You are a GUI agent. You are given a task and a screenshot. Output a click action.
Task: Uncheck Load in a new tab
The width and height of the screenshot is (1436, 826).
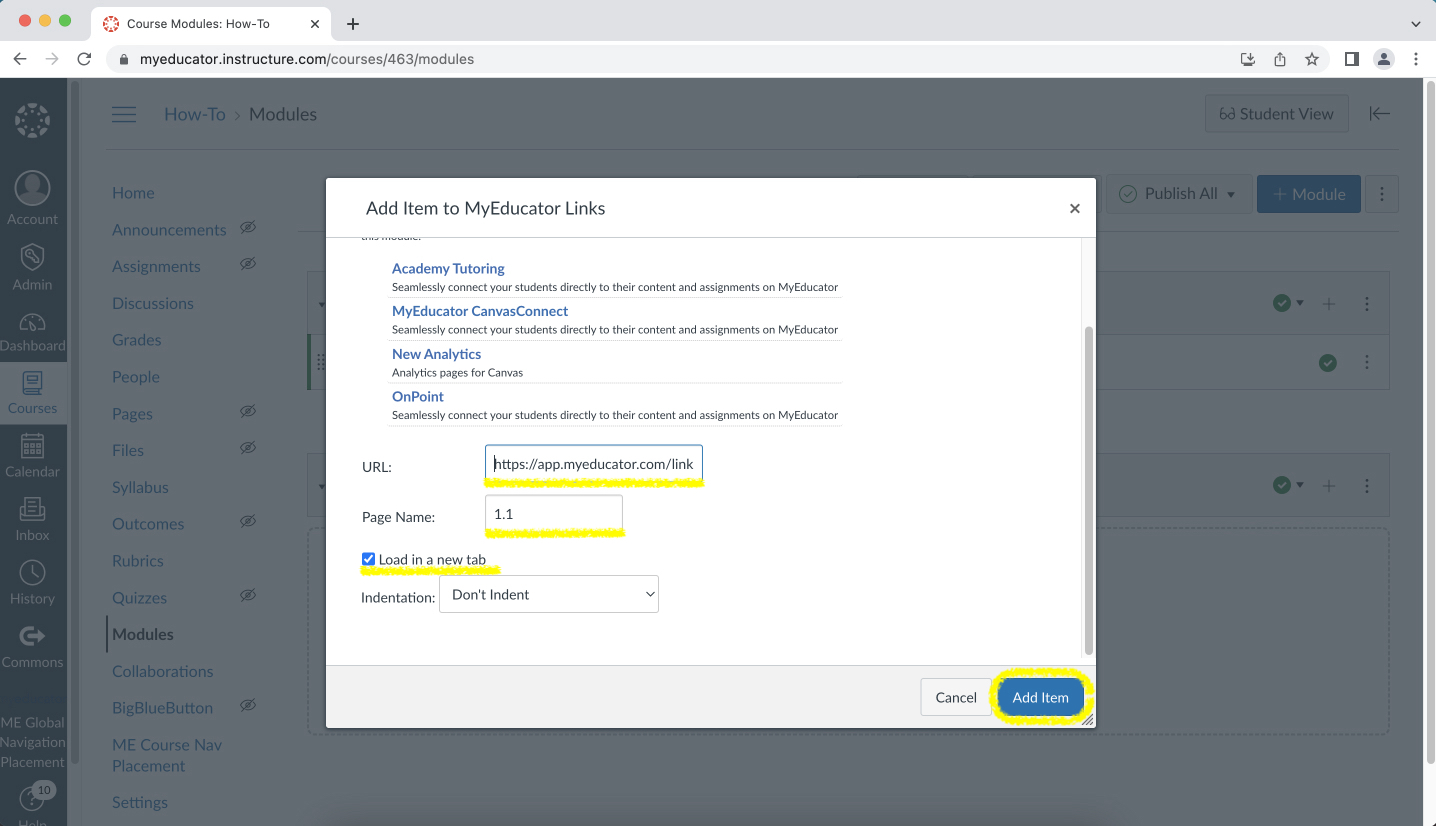368,559
